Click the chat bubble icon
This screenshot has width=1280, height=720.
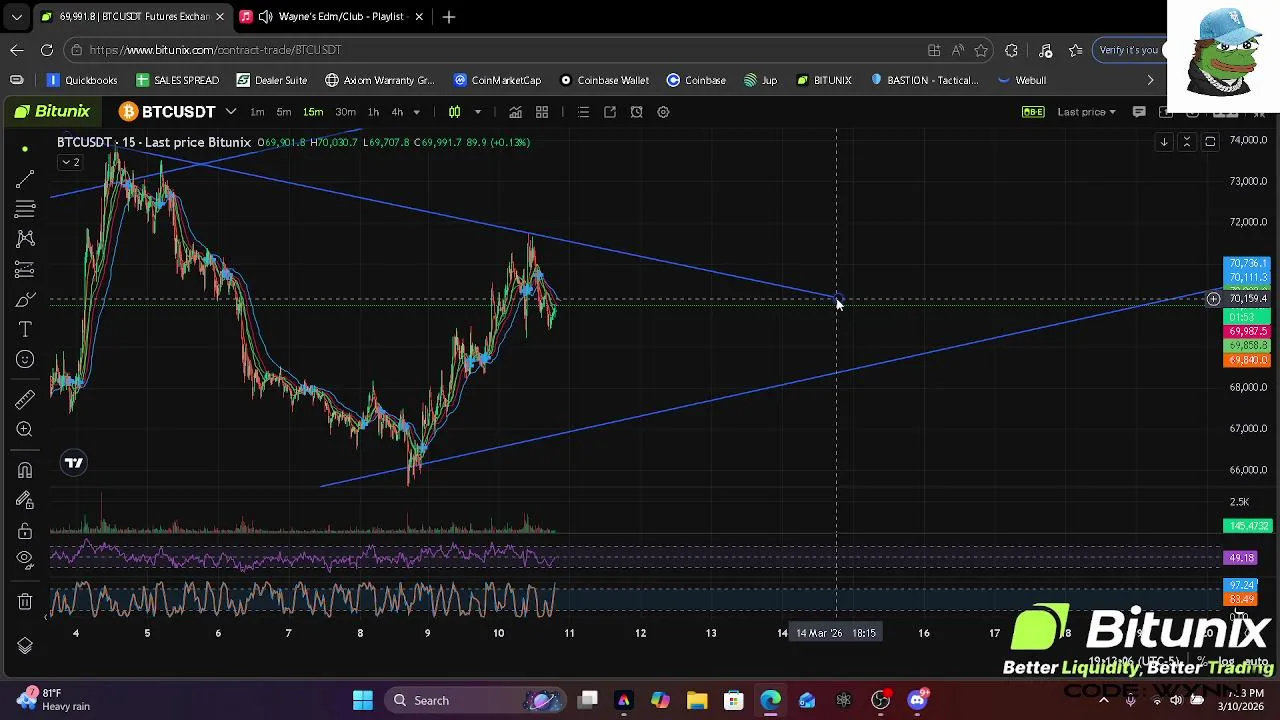1139,112
